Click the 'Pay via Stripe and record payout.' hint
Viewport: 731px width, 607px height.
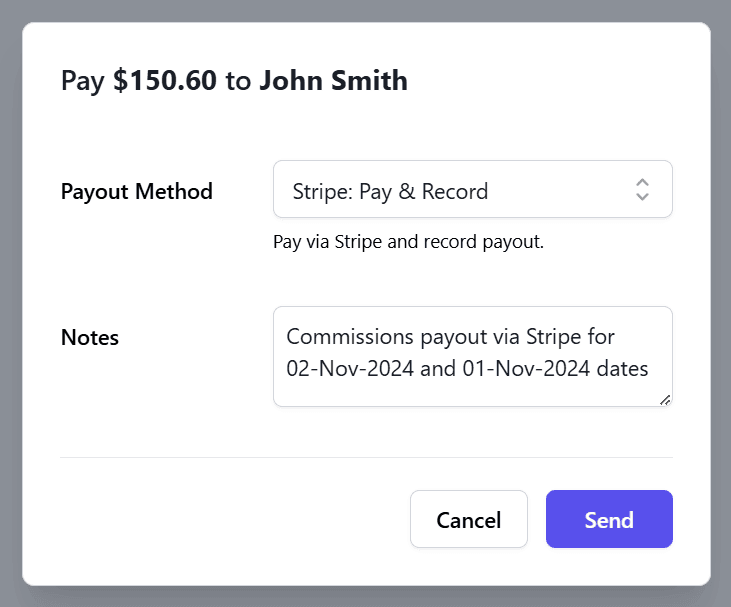click(408, 242)
